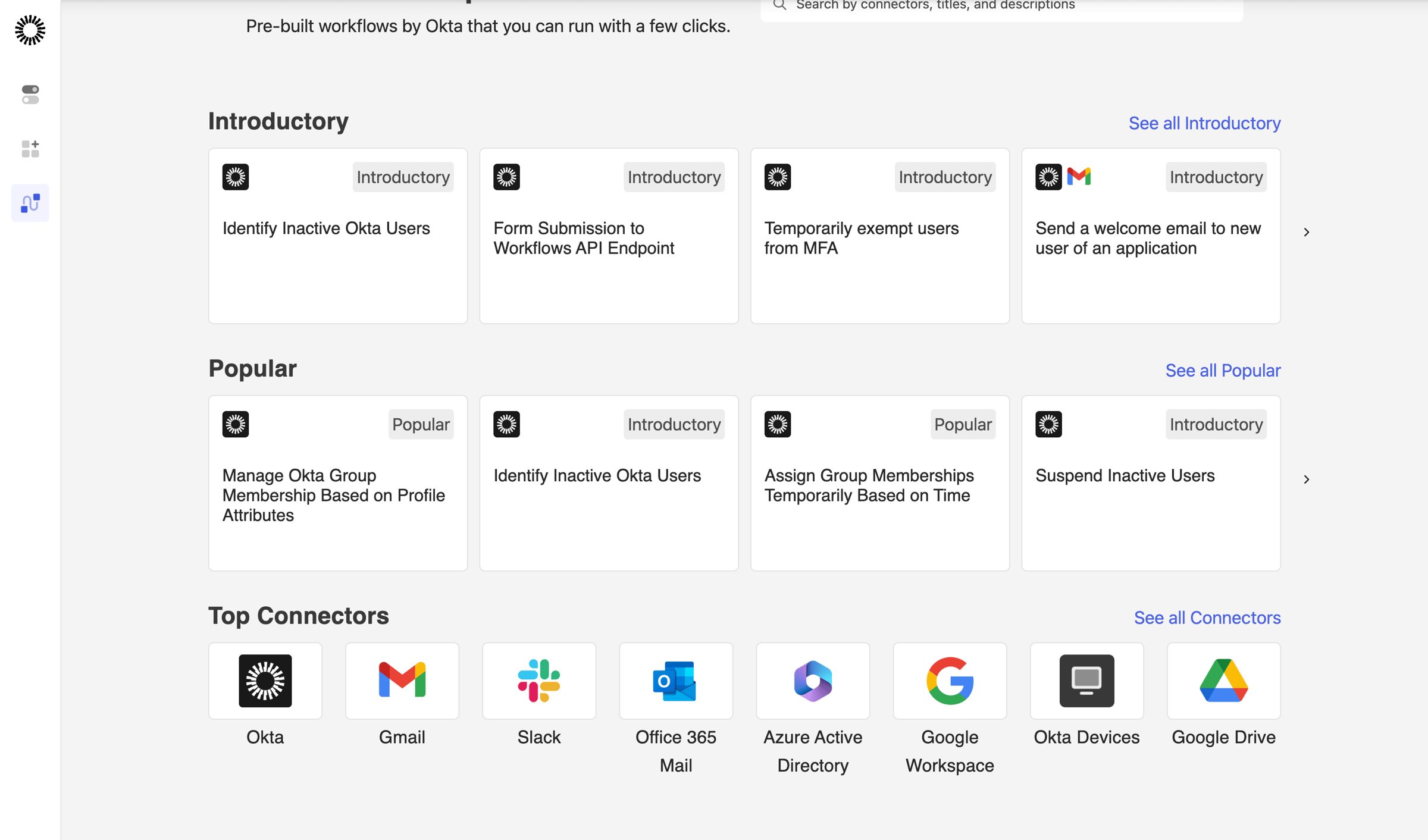Click the Okta icon on the Suspend Inactive Users card
Screen dimensions: 1428x840
click(1048, 424)
